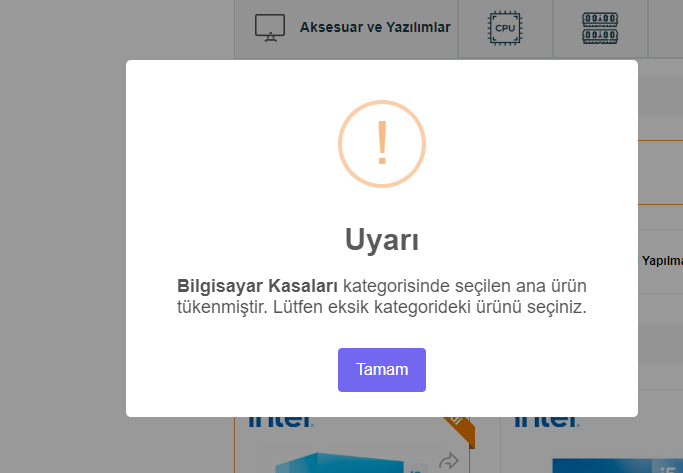Click the monitor icon beside Aksesuar ve Yazılımlar
The width and height of the screenshot is (683, 473).
click(x=270, y=28)
